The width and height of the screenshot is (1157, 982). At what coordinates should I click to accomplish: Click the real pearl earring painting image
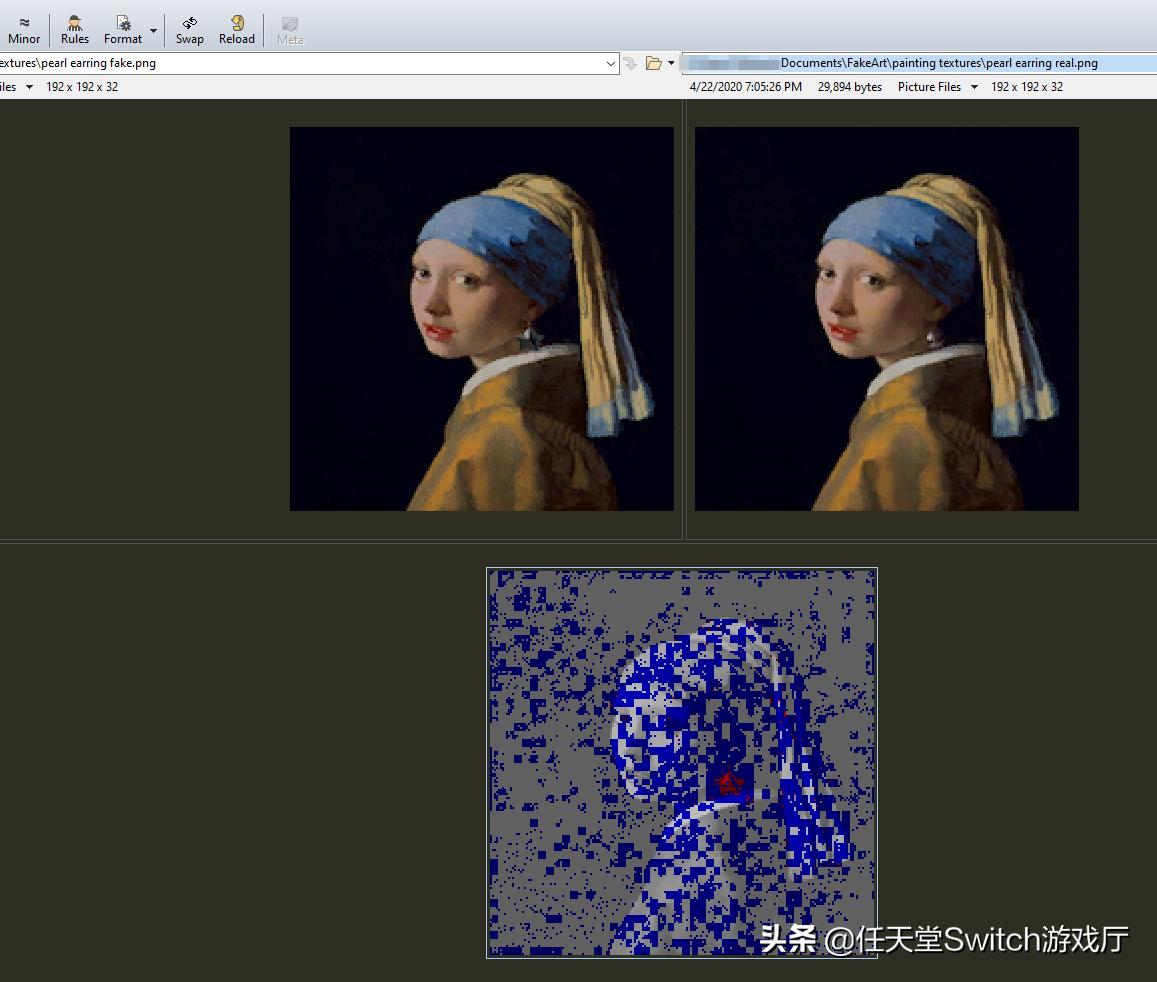pos(887,319)
